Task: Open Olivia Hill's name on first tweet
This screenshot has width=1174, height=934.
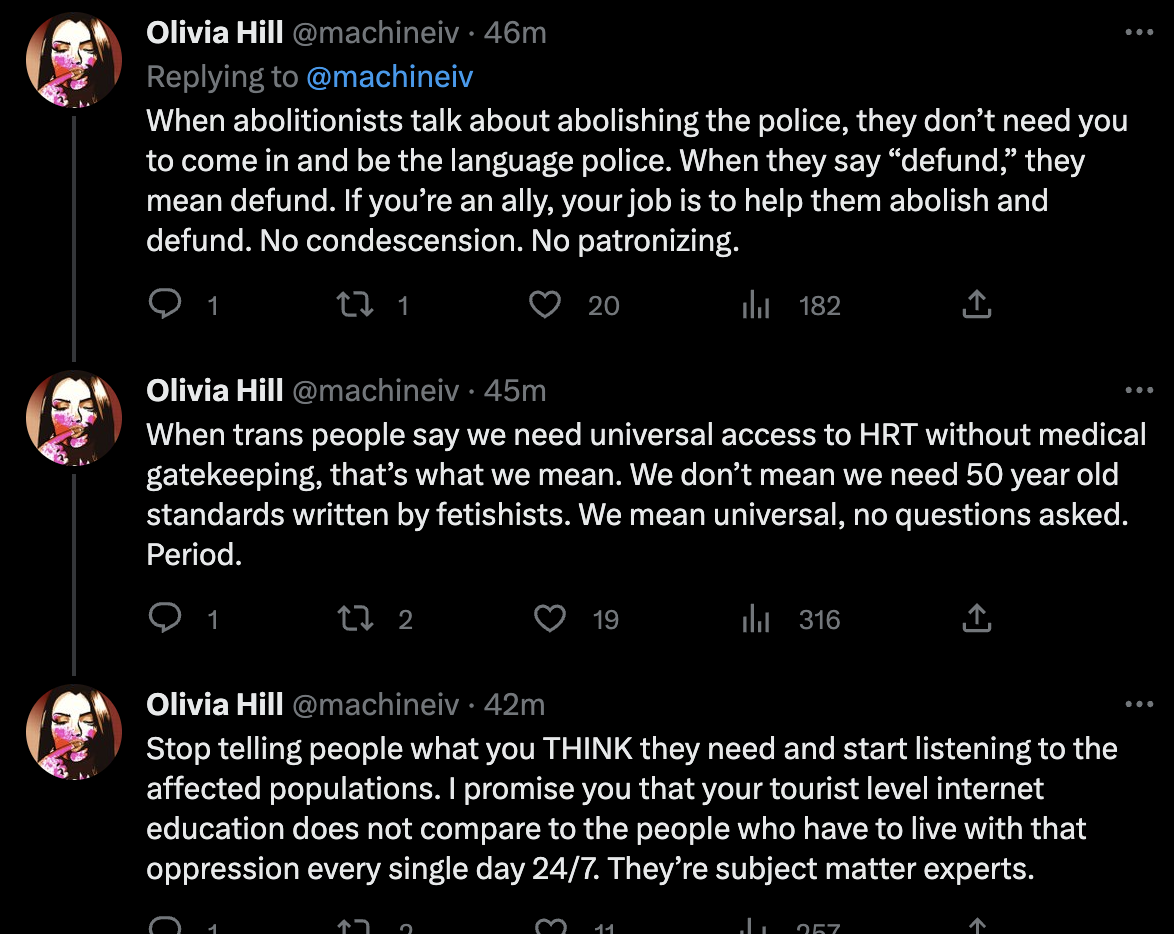Action: point(215,33)
